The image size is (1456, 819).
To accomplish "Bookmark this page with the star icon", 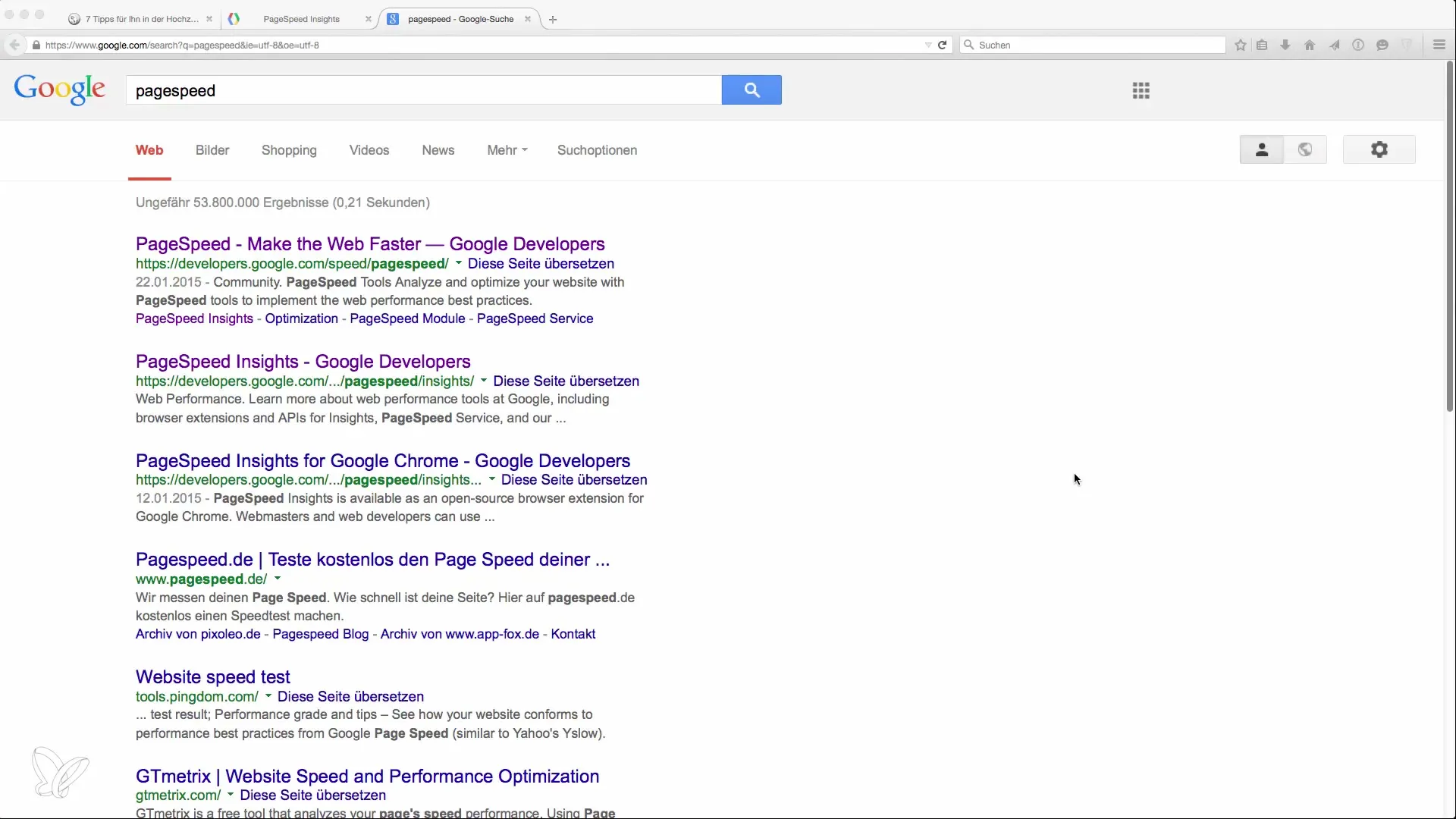I will coord(1241,45).
